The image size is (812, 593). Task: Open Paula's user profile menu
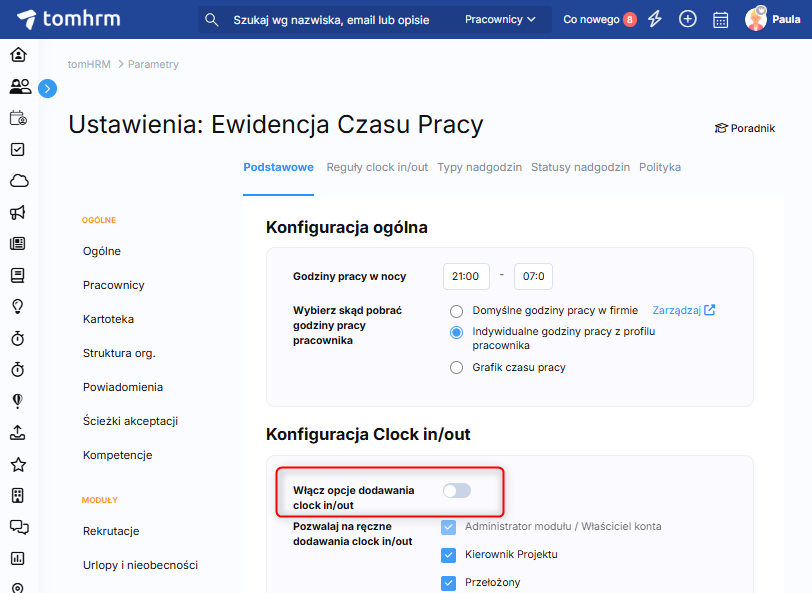(x=772, y=19)
